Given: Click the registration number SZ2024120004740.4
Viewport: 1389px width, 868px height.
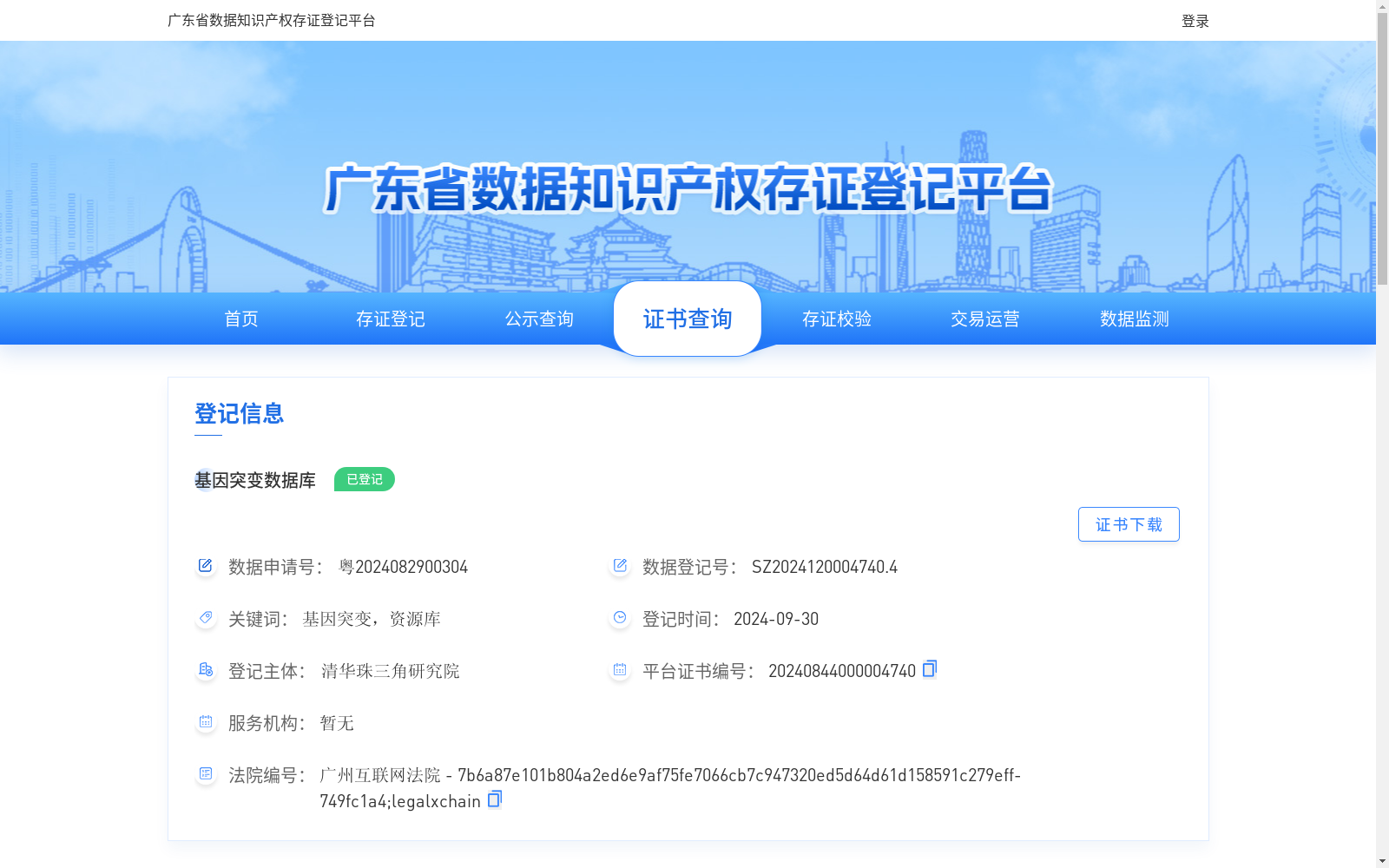Looking at the screenshot, I should pos(825,567).
